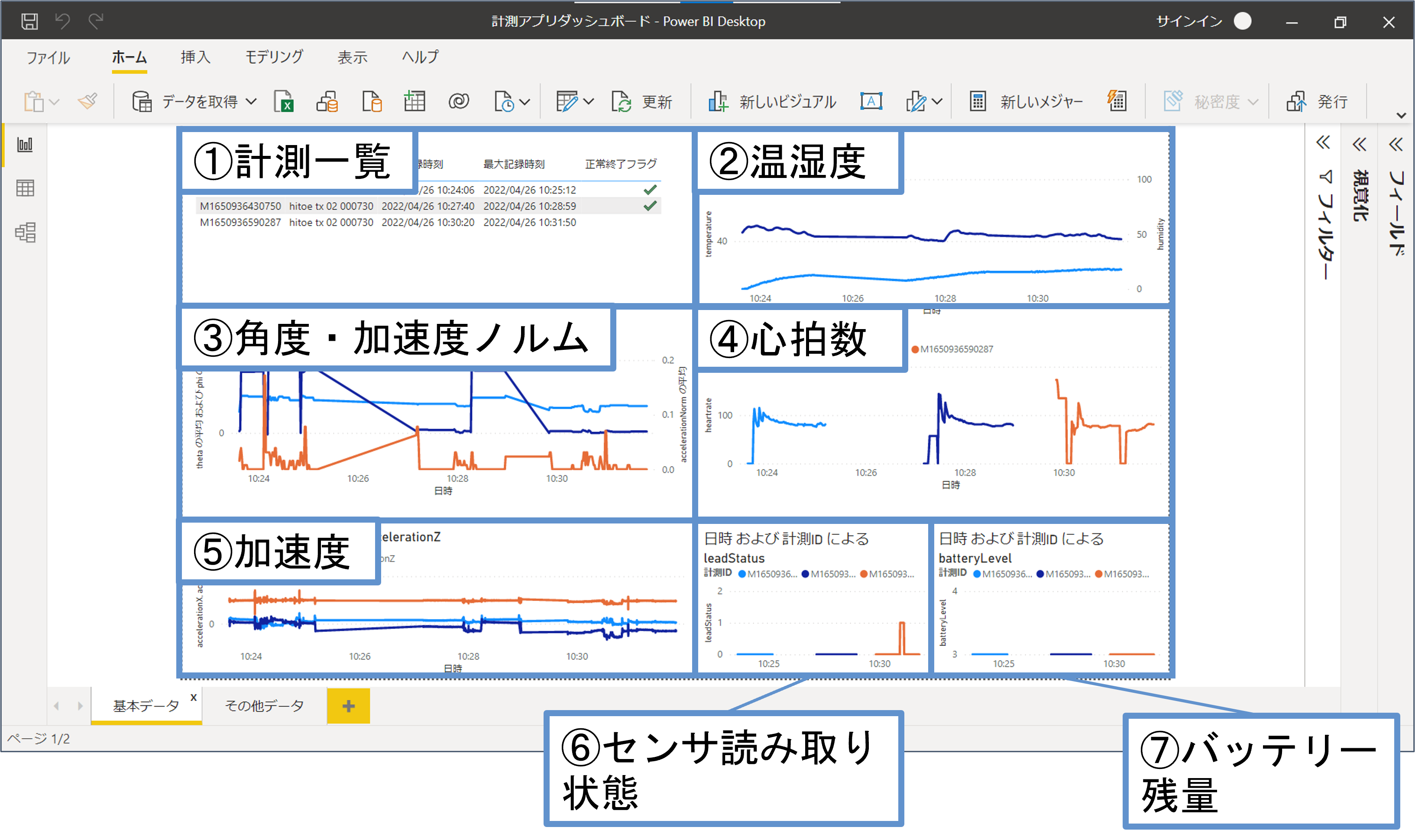Click the Dataverse swirl icon

(459, 102)
